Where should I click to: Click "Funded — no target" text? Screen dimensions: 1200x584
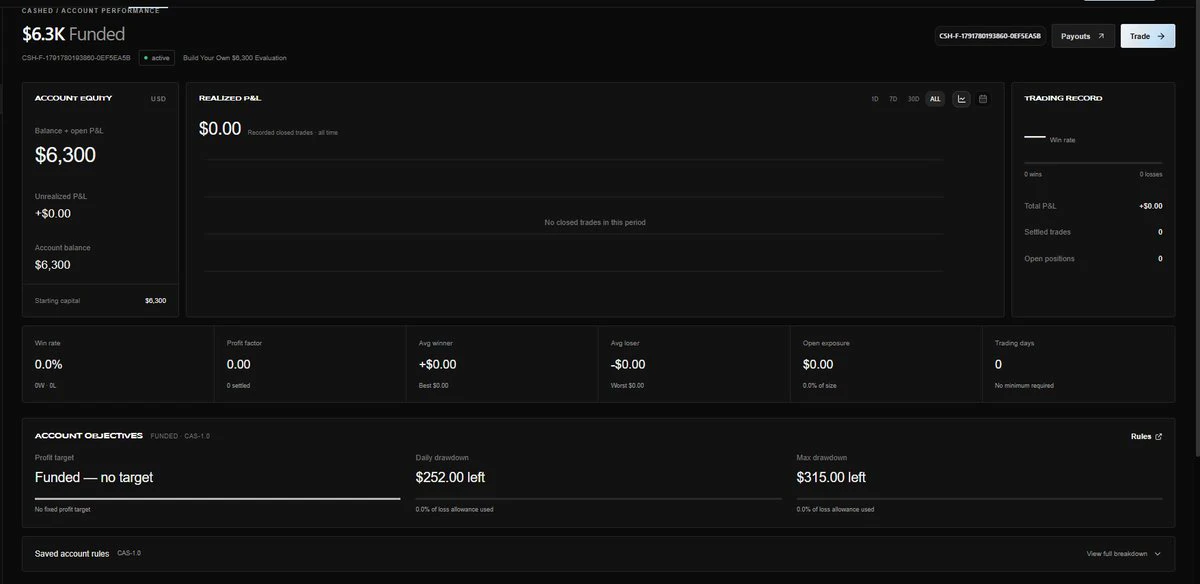click(94, 477)
